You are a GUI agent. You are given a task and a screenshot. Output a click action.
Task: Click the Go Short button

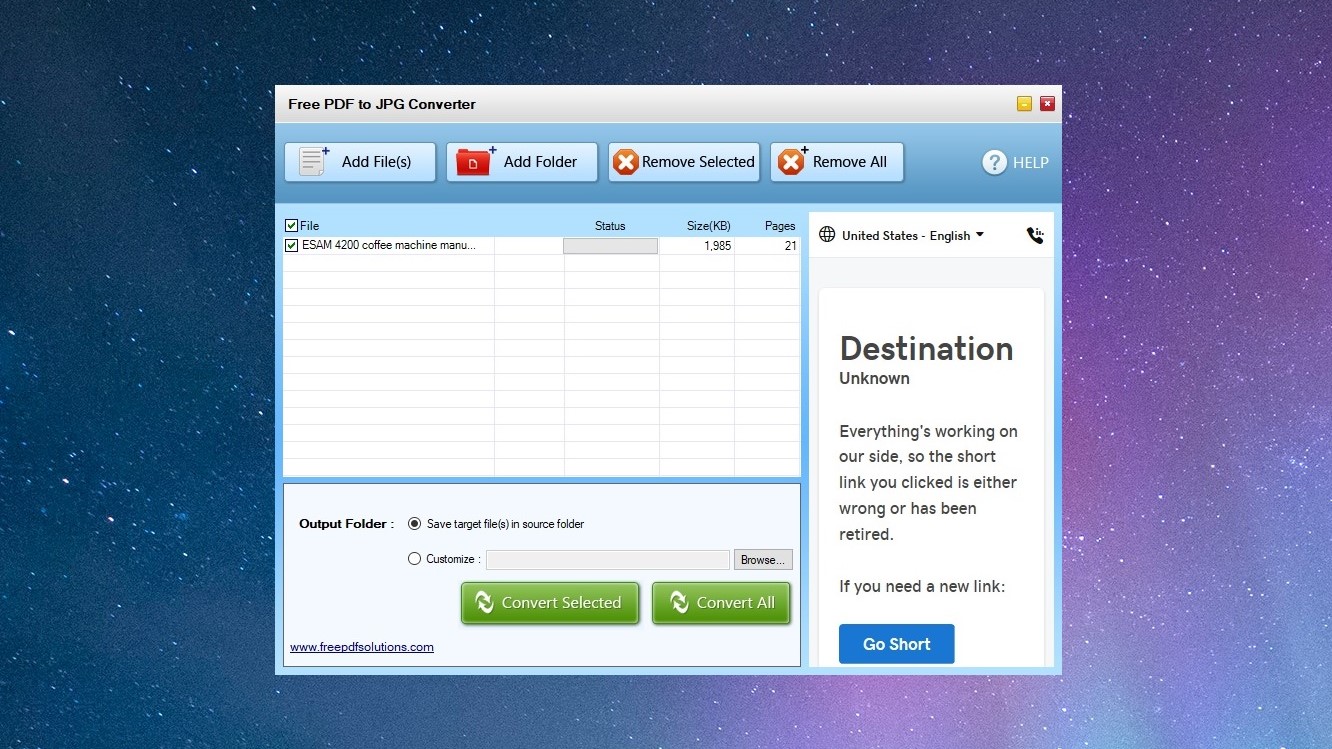pyautogui.click(x=897, y=644)
